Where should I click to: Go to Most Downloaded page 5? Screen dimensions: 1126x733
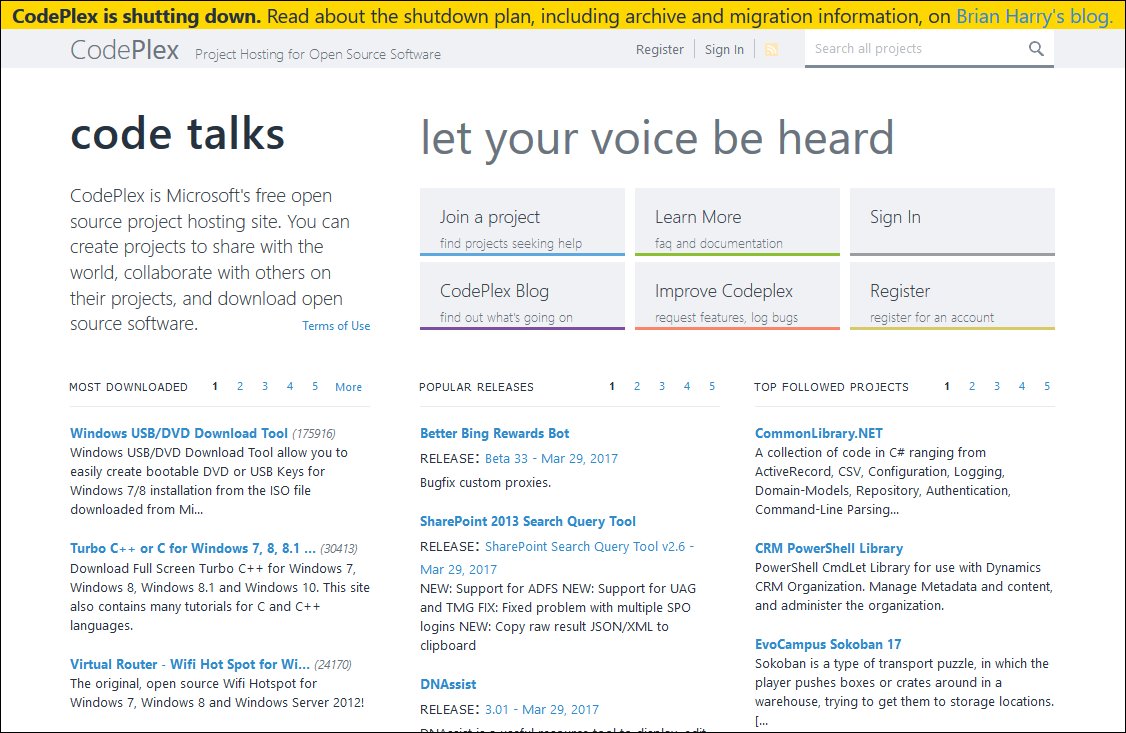[315, 386]
